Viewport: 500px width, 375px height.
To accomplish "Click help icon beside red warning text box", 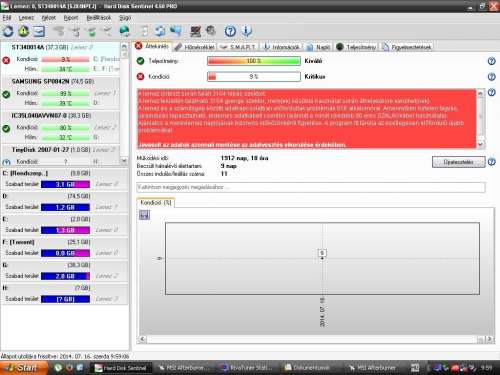I will click(491, 92).
